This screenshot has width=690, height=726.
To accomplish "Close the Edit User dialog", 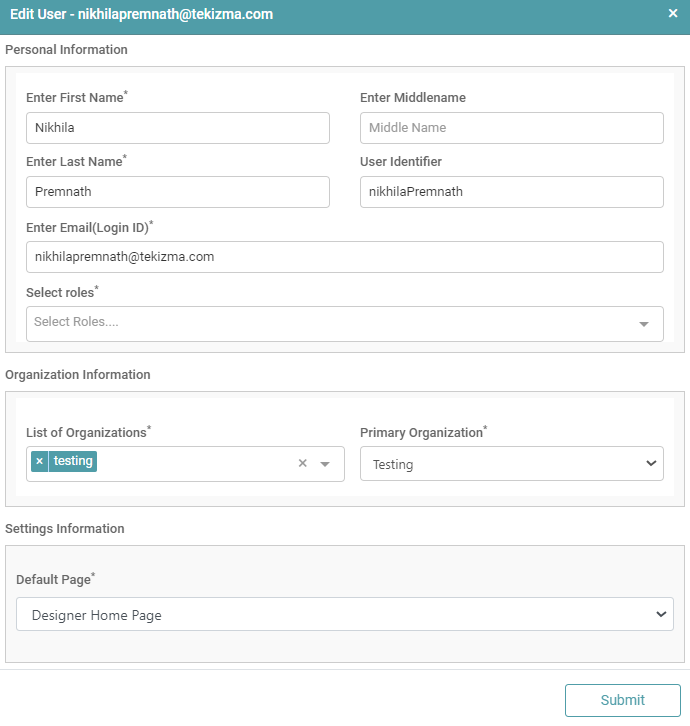I will tap(673, 14).
